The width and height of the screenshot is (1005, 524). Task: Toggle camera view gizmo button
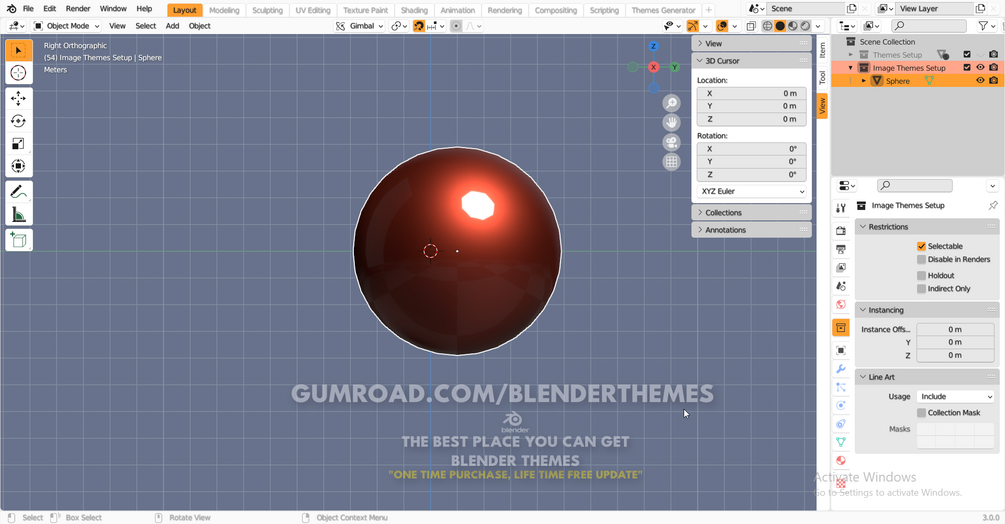(671, 142)
